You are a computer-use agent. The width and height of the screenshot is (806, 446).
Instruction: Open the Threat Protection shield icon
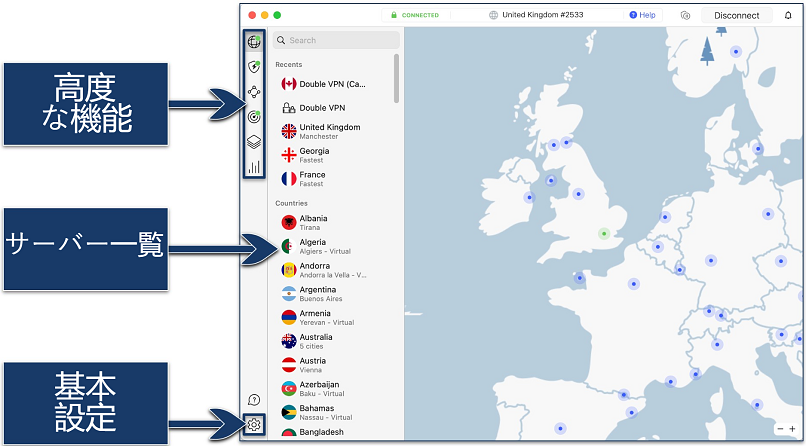click(x=254, y=66)
